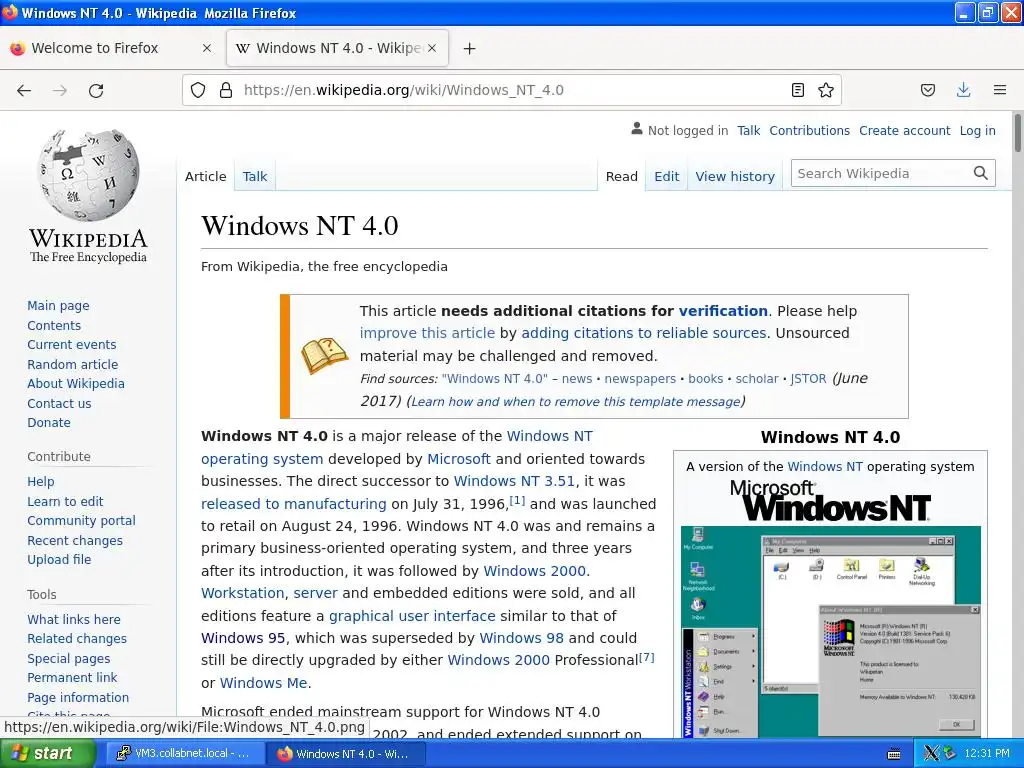Click Create account link
This screenshot has height=768, width=1024.
click(904, 131)
